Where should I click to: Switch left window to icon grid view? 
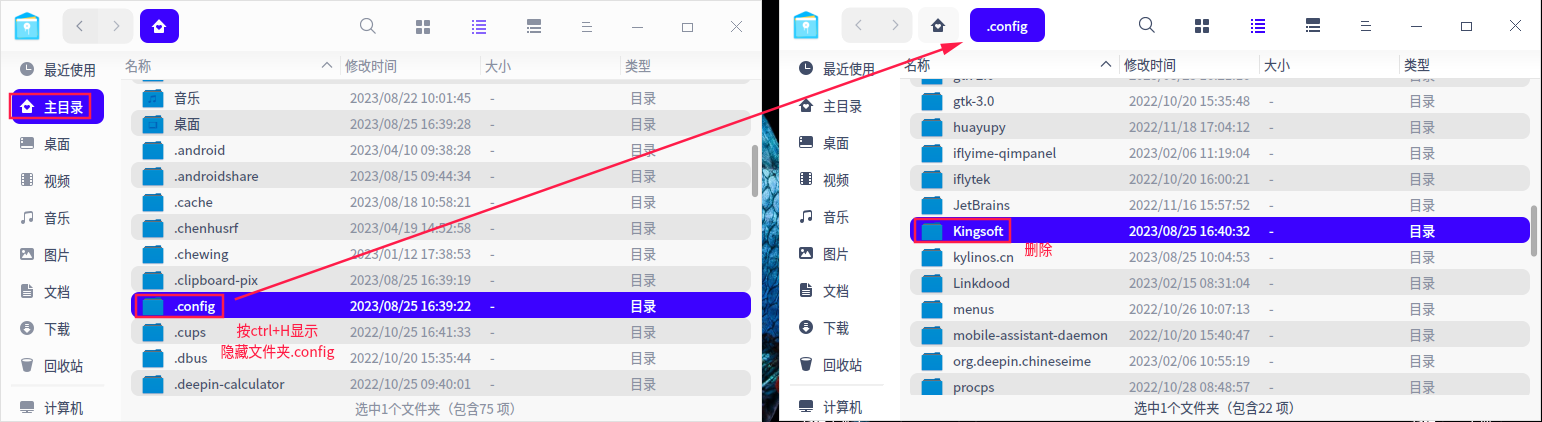(x=423, y=26)
